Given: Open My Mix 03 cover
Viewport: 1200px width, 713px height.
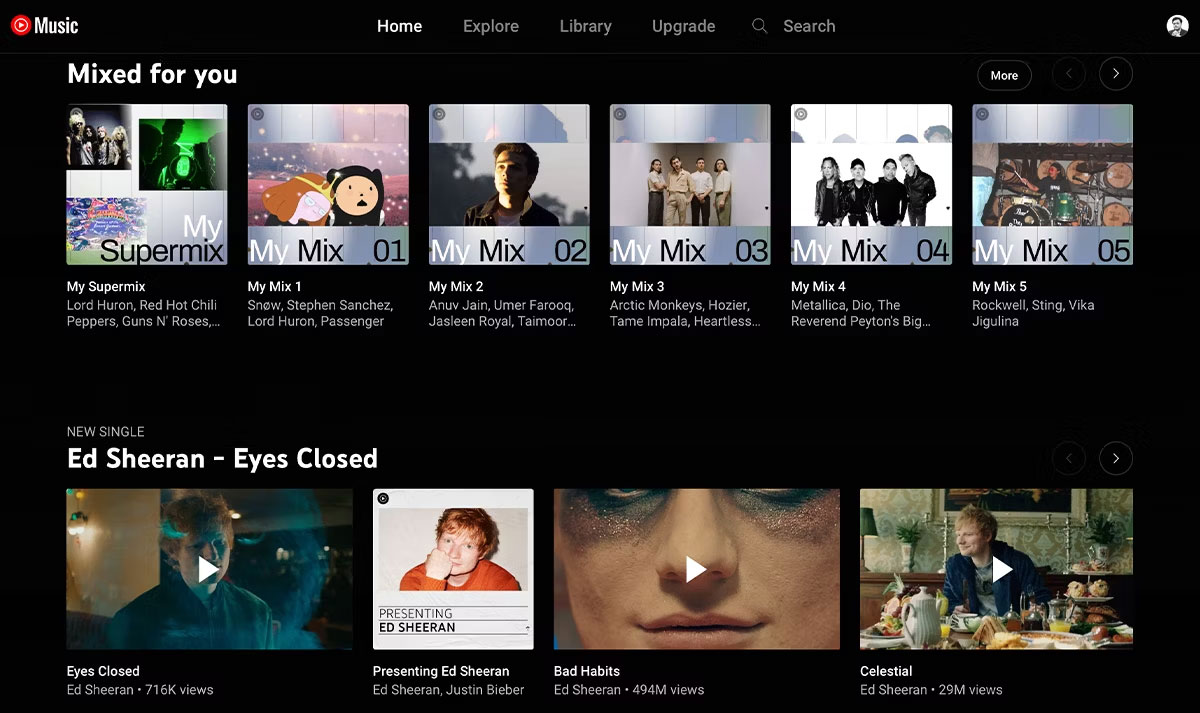Looking at the screenshot, I should click(x=690, y=184).
